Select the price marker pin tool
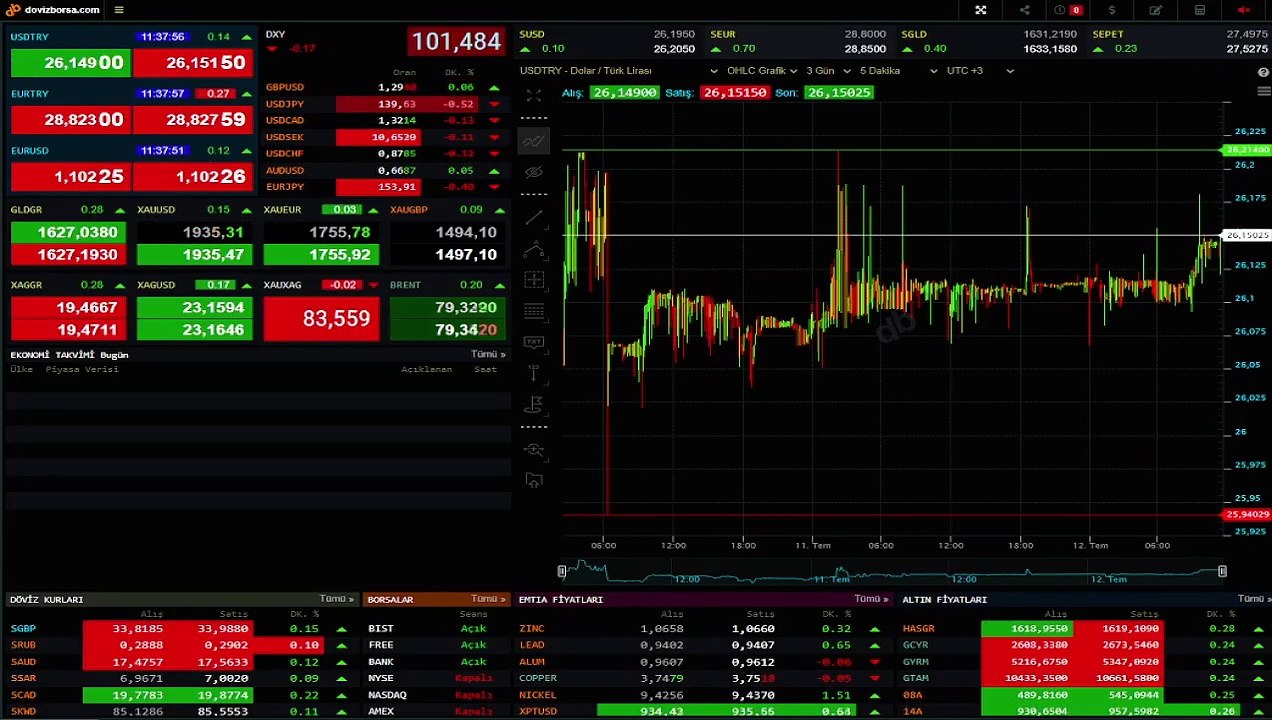This screenshot has height=720, width=1272. coord(534,373)
